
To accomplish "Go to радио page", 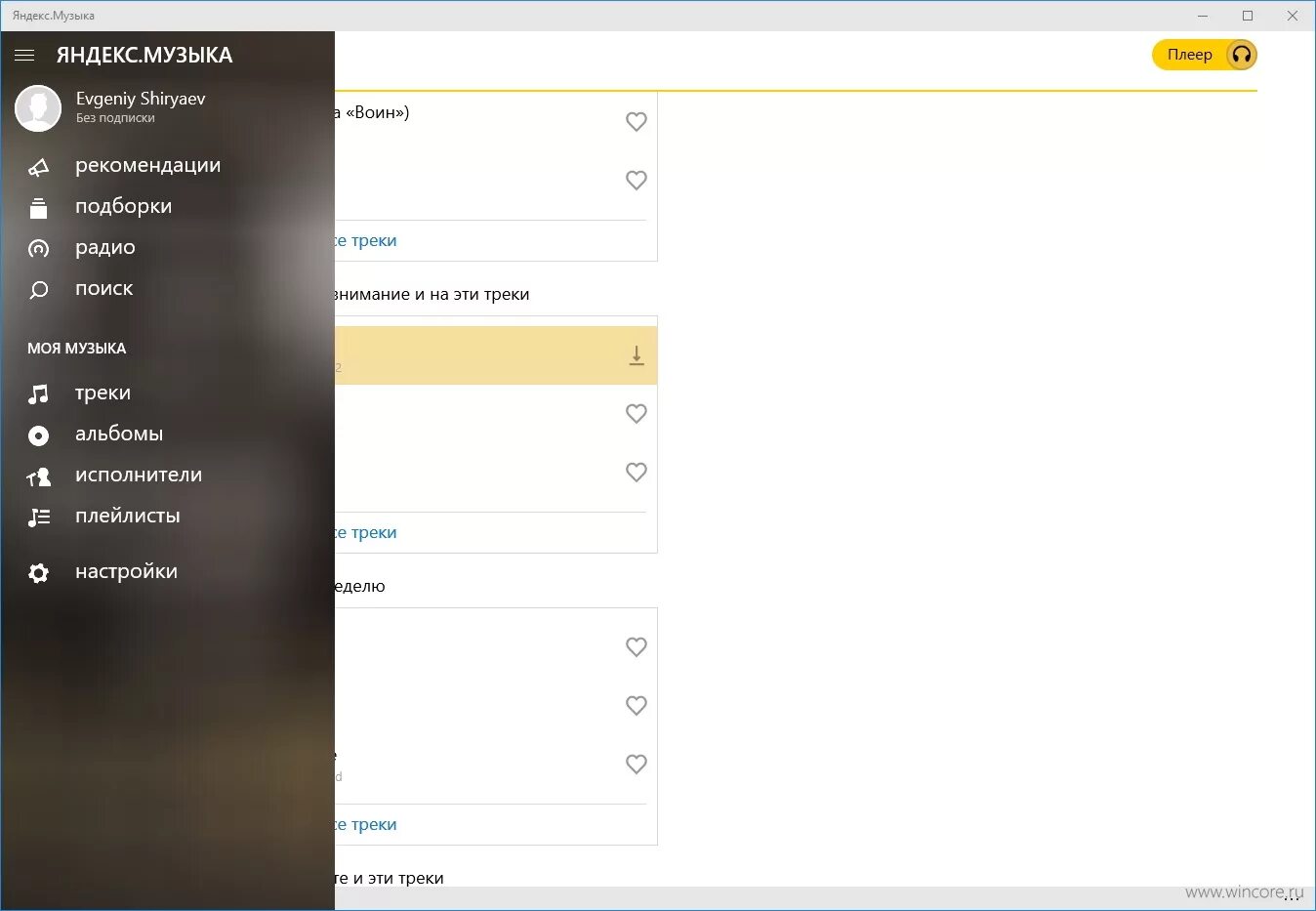I will [x=105, y=248].
